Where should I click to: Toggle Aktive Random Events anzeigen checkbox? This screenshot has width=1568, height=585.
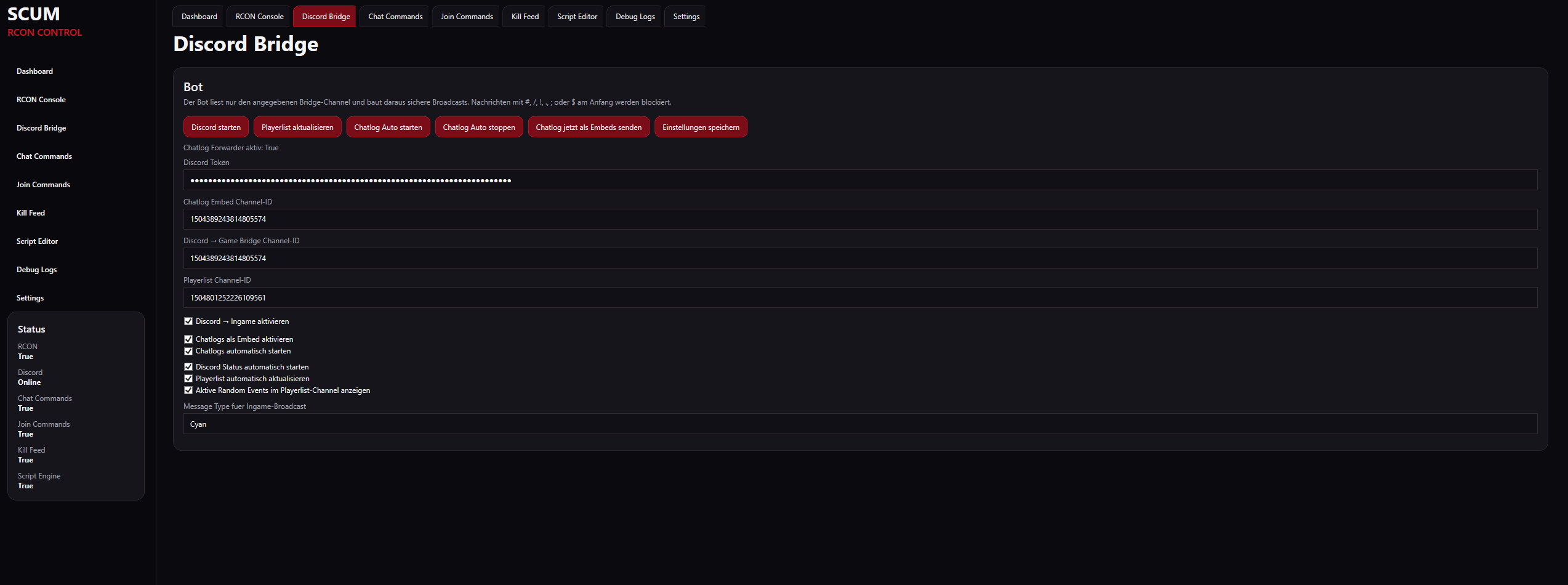pos(188,390)
